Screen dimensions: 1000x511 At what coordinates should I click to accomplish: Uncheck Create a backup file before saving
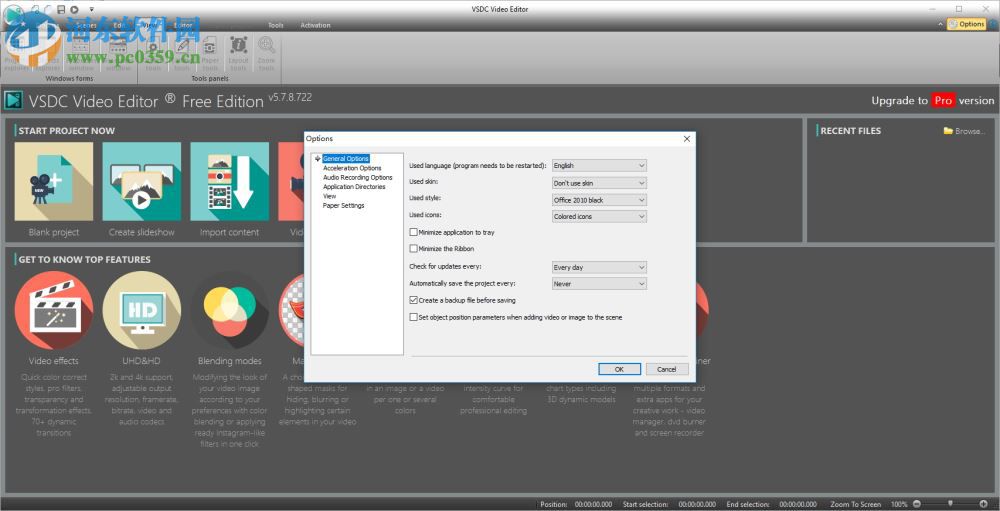click(413, 300)
